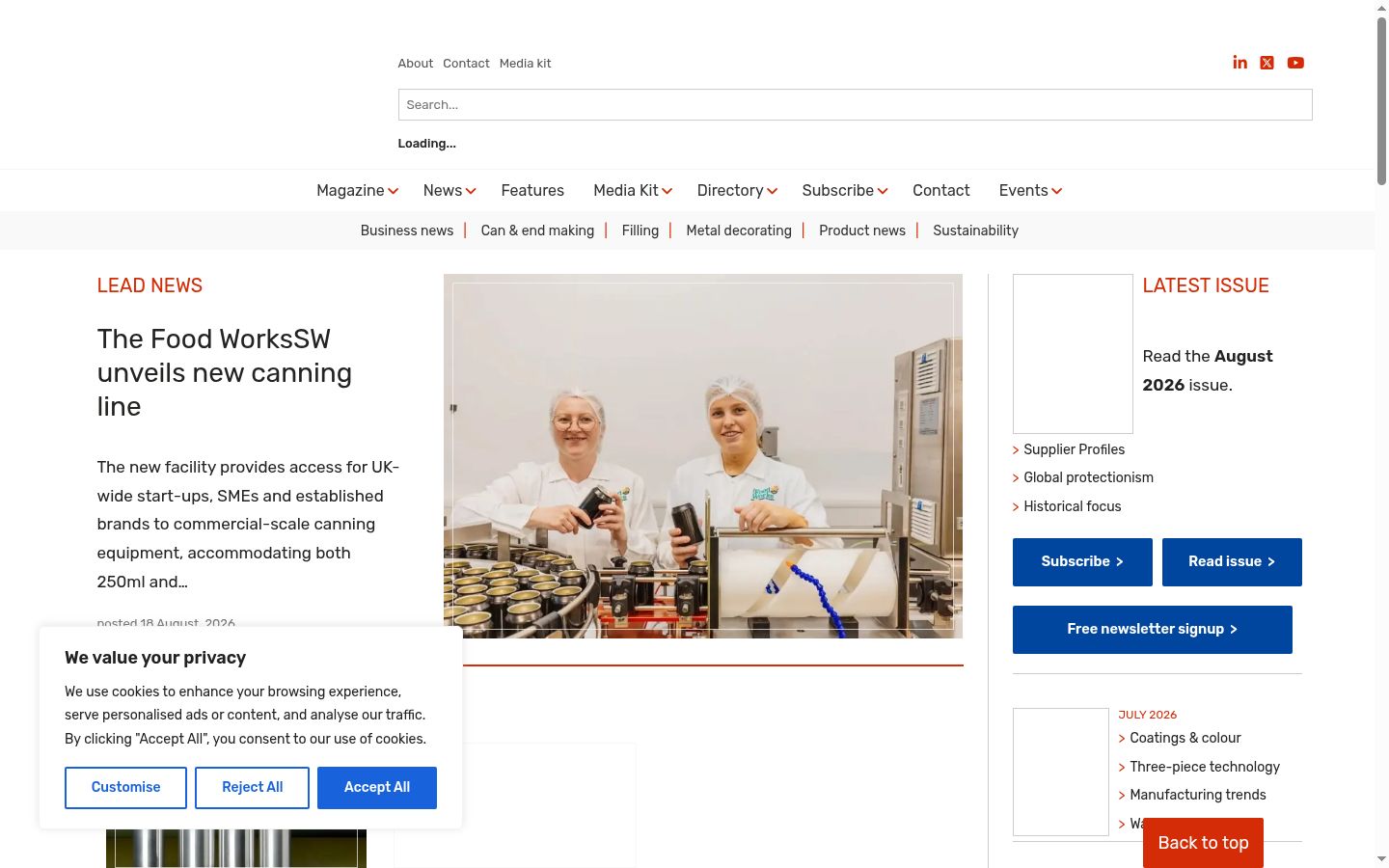Open the August 2026 latest issue cover
1389x868 pixels.
coord(1073,354)
